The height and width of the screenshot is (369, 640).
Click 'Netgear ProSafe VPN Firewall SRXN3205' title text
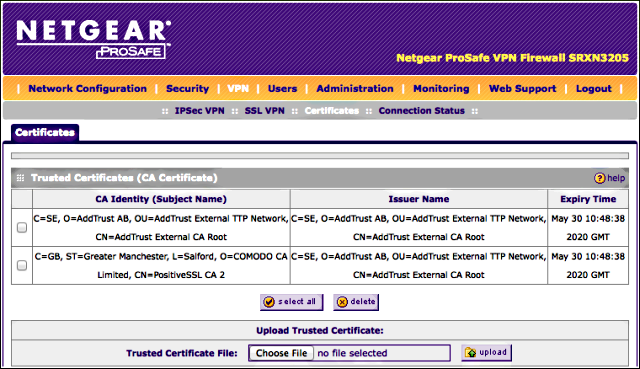513,58
